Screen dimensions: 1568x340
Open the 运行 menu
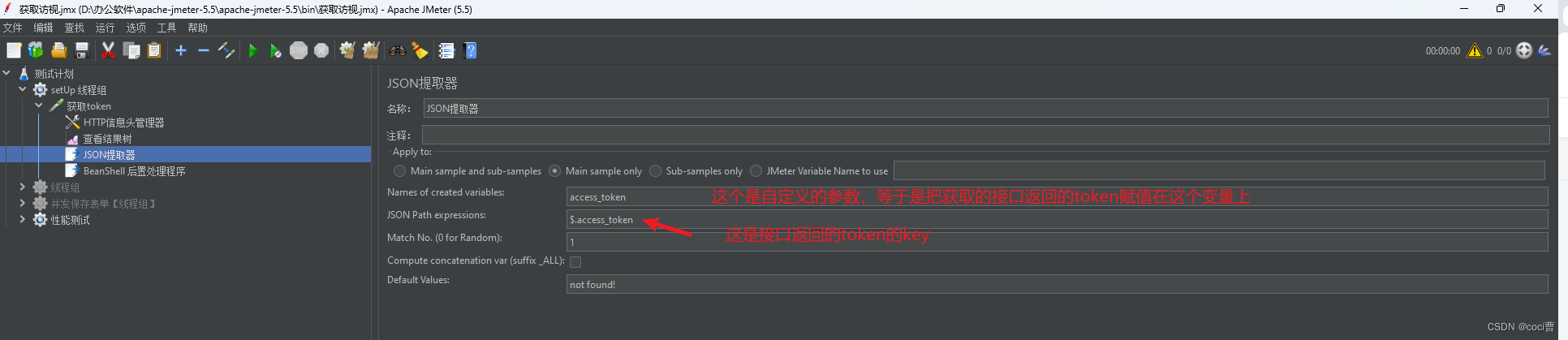[105, 28]
